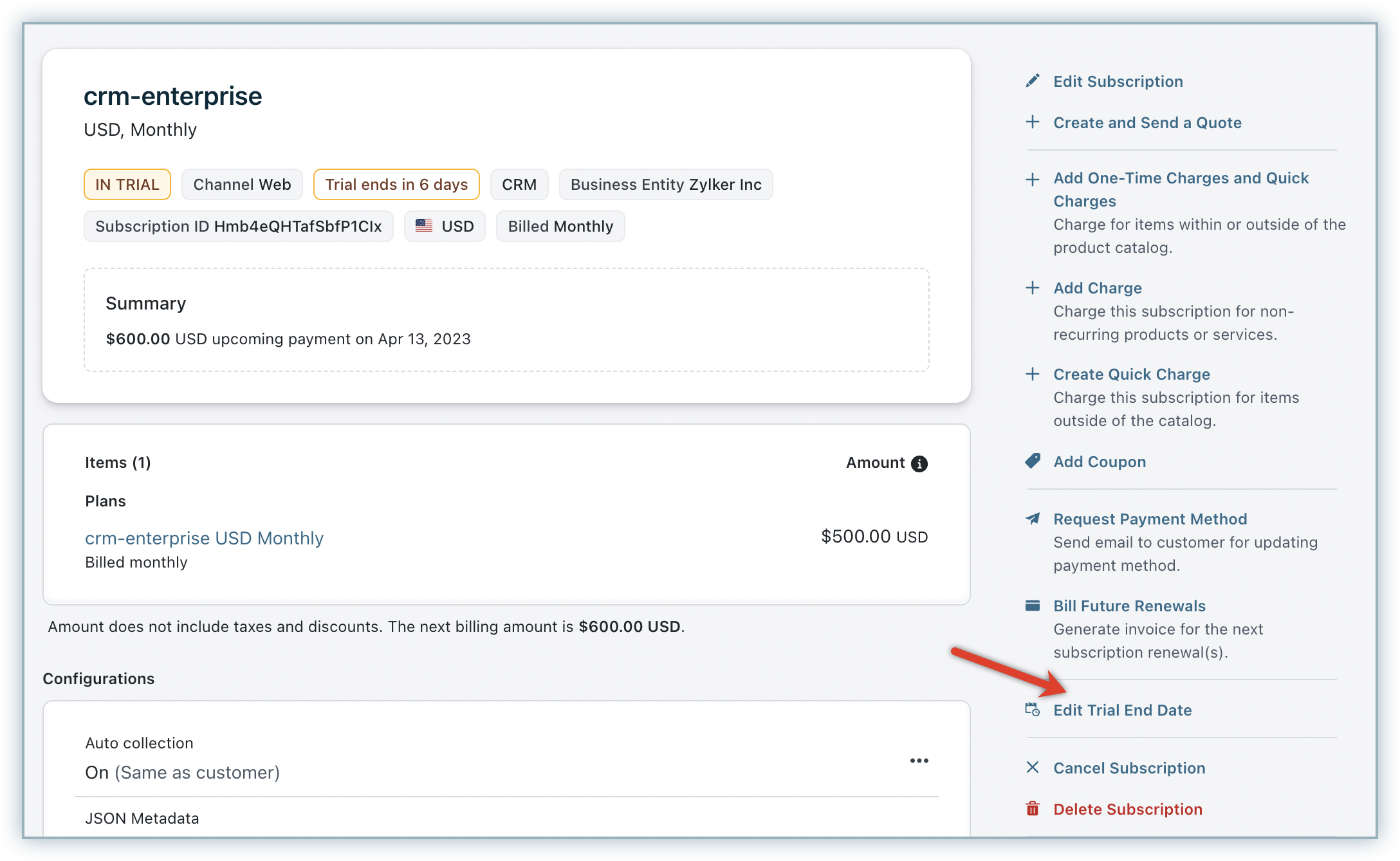Click the pencil icon beside Edit Subscription

[1032, 81]
